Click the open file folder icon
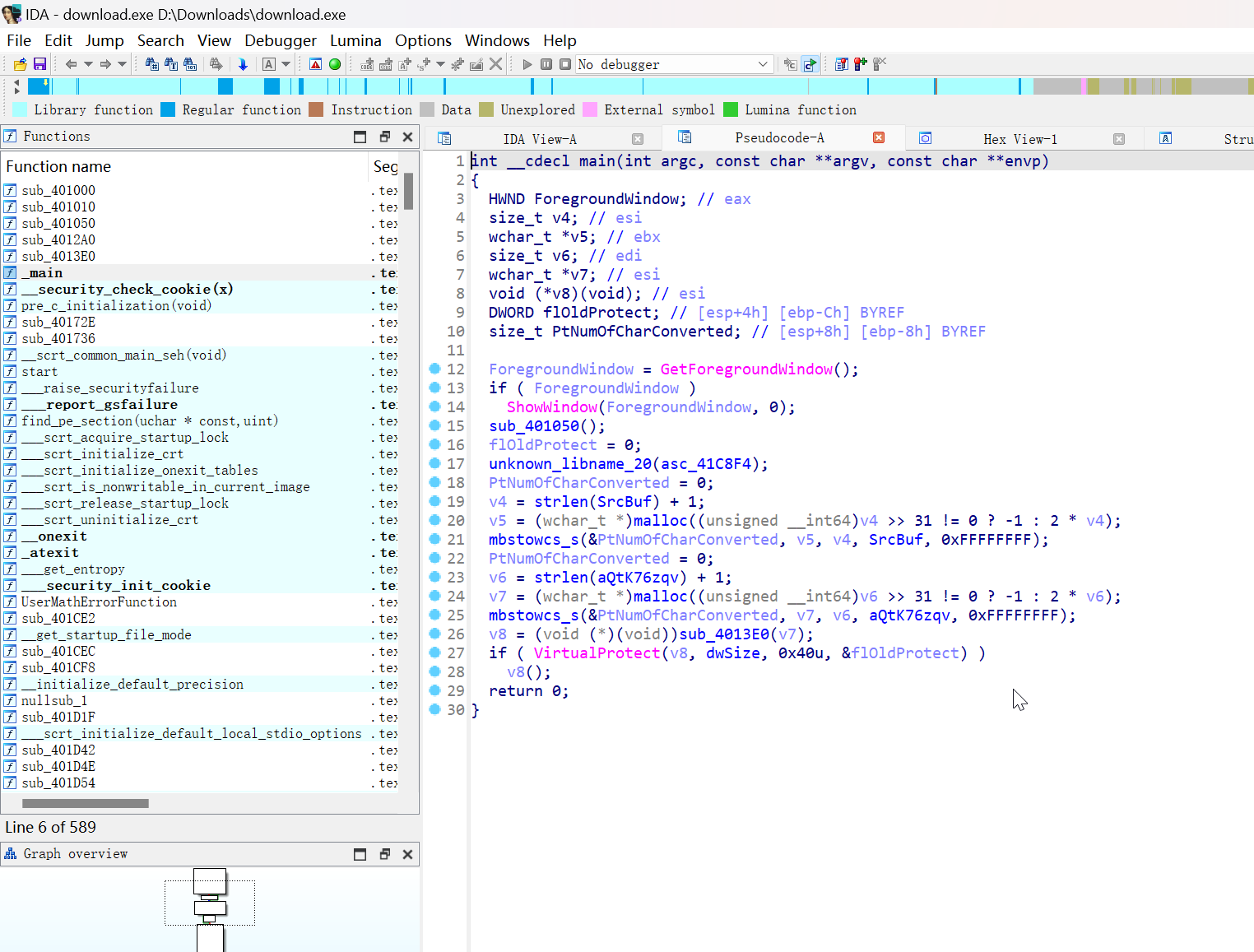This screenshot has height=952, width=1254. (21, 64)
